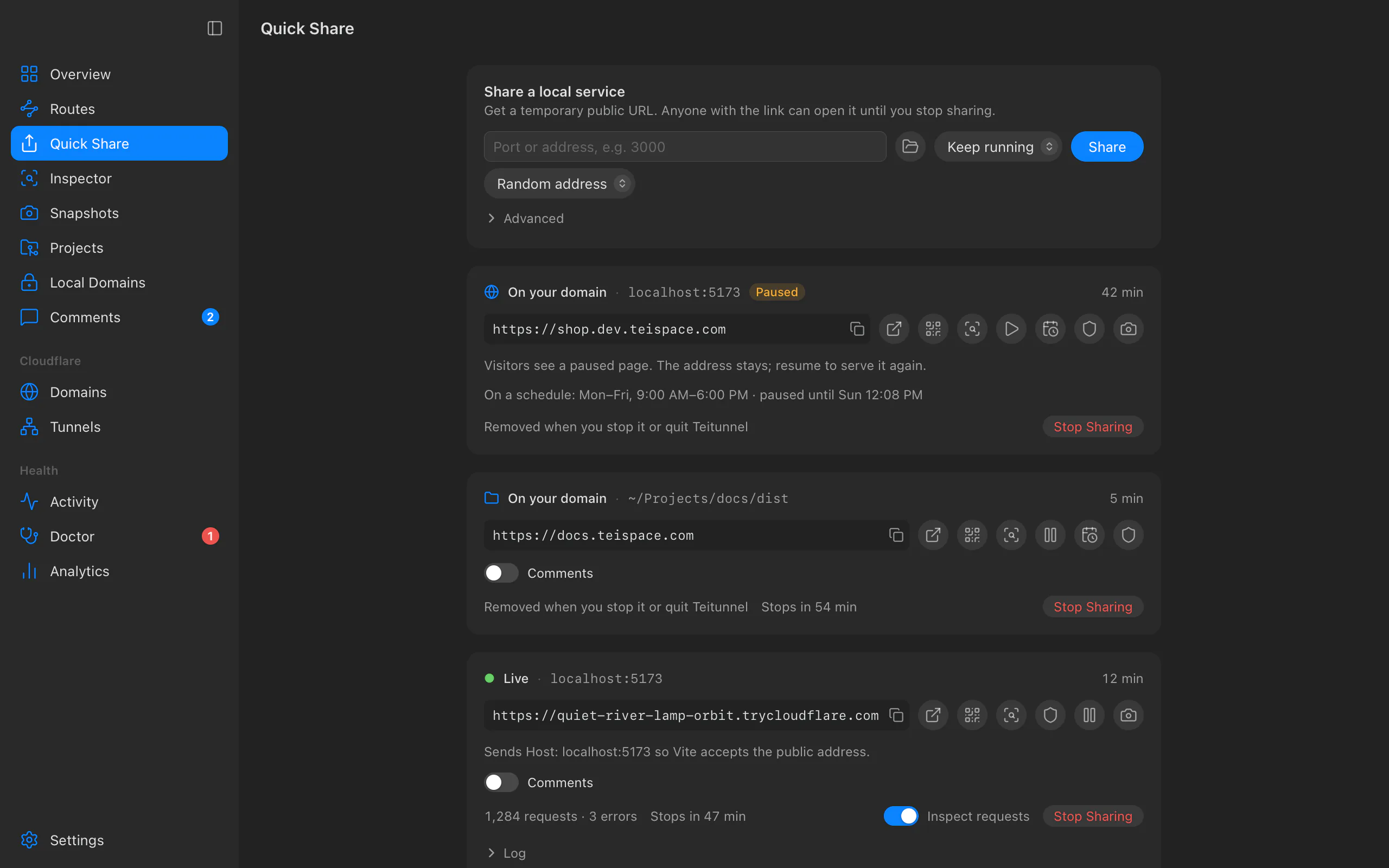Click the blue Share button
The image size is (1389, 868).
(1107, 146)
